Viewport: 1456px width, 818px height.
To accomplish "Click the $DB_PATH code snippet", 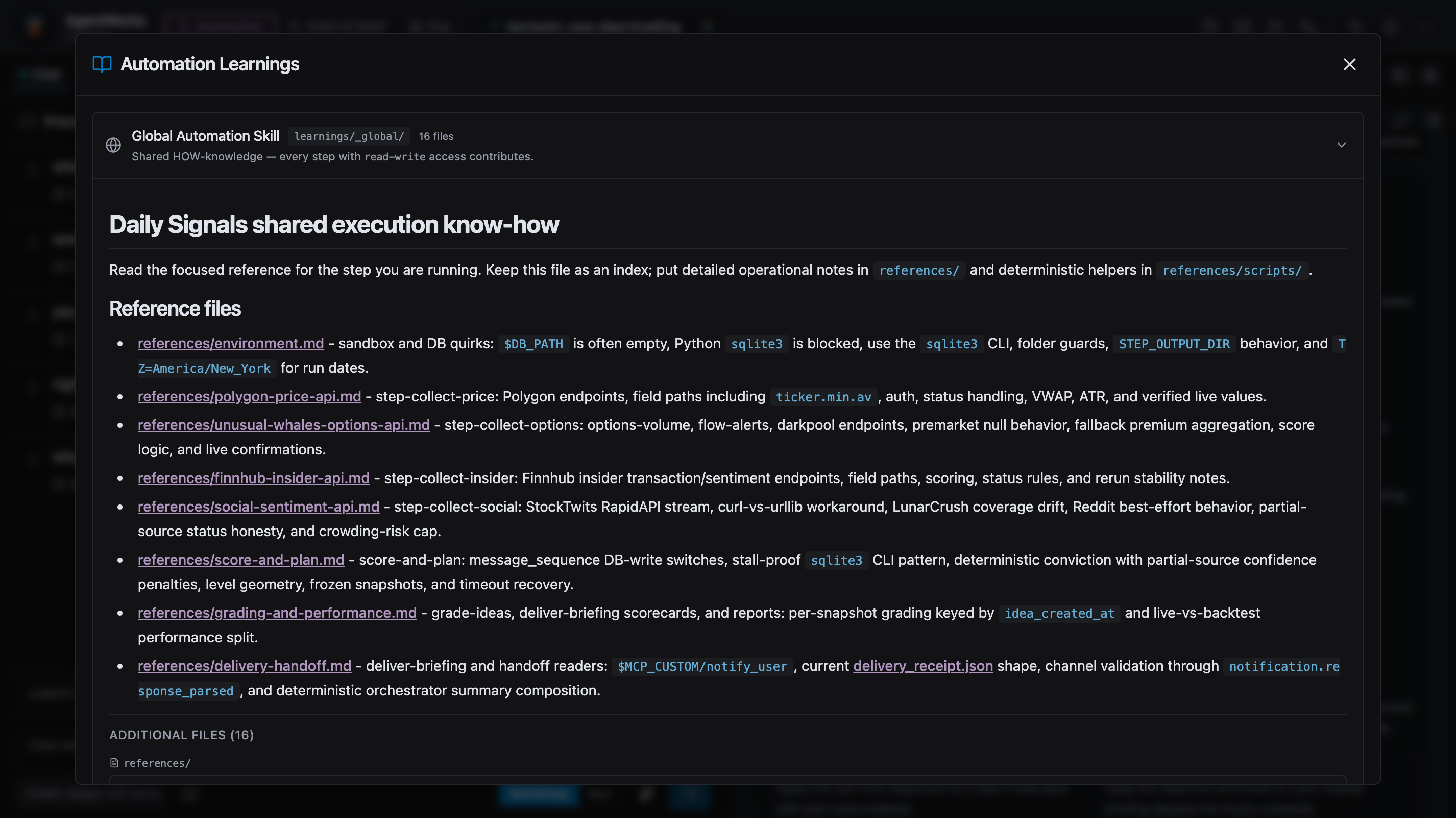I will (533, 344).
